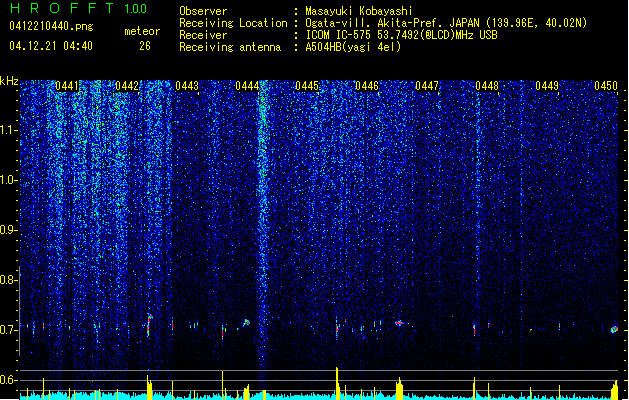Click the 0450 time marker

[x=606, y=86]
